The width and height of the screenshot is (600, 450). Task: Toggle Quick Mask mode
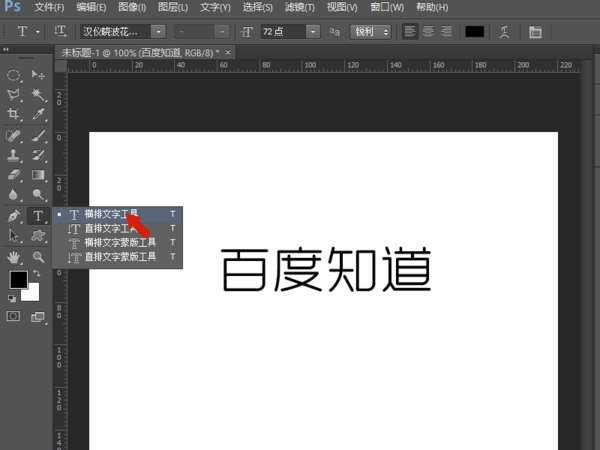pyautogui.click(x=14, y=316)
